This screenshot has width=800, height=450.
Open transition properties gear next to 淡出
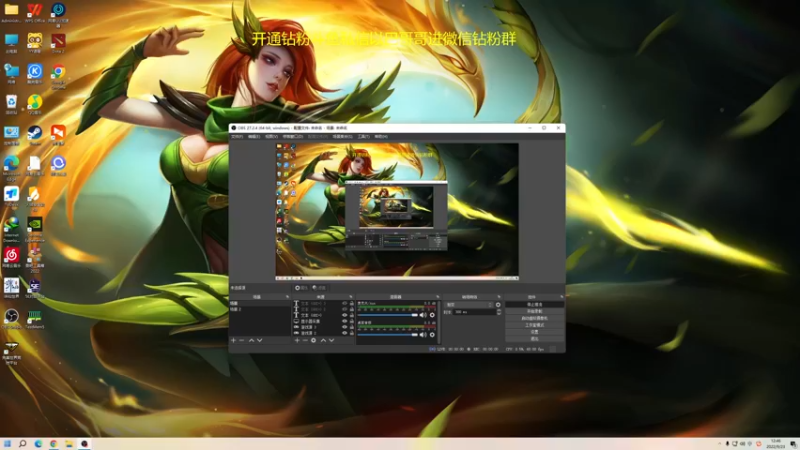click(x=498, y=305)
